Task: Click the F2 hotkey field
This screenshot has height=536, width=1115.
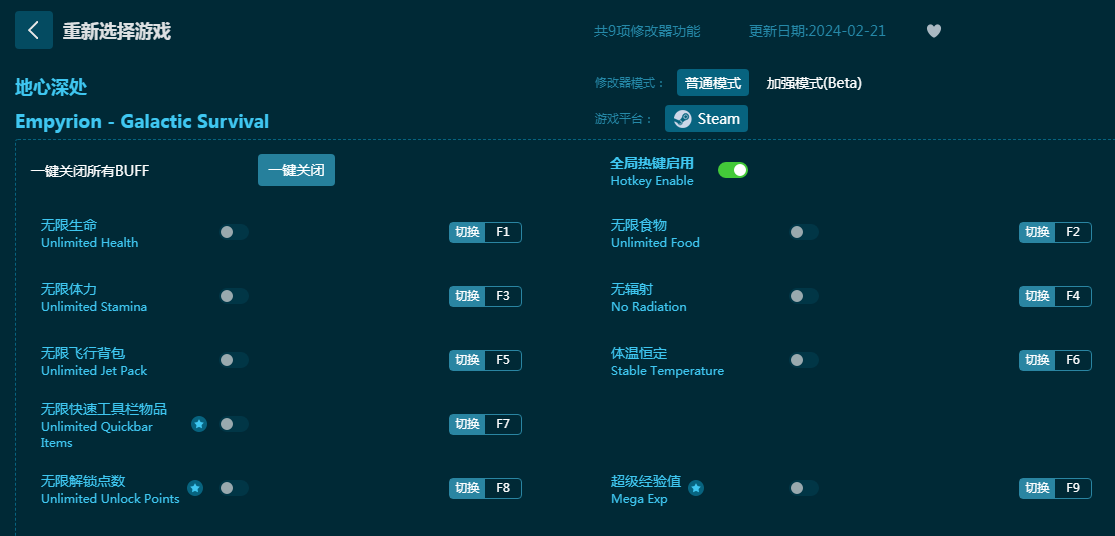Action: [x=1073, y=232]
